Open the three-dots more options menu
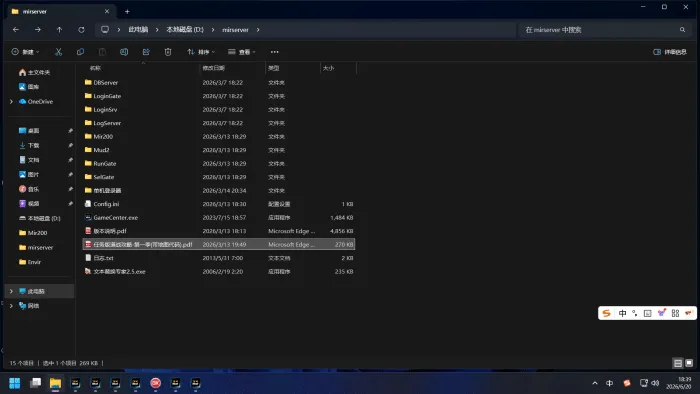Screen dimensions: 700x394 (x=275, y=52)
